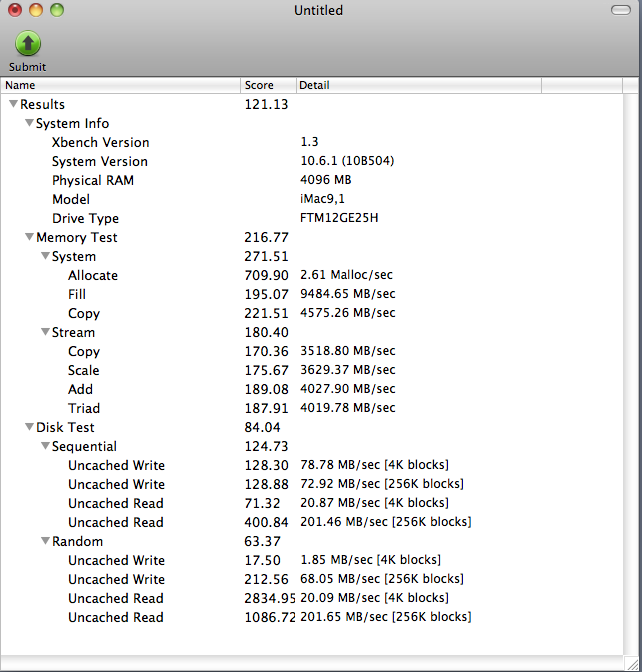
Task: Click detail 68.05 MB/sec [256K blocks]
Action: pos(382,579)
